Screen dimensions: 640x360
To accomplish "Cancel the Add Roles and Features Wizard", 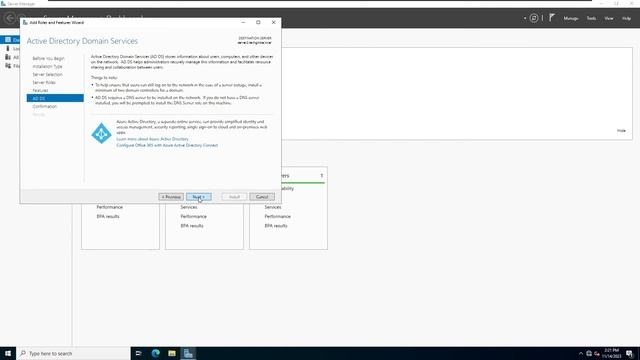I will 262,197.
